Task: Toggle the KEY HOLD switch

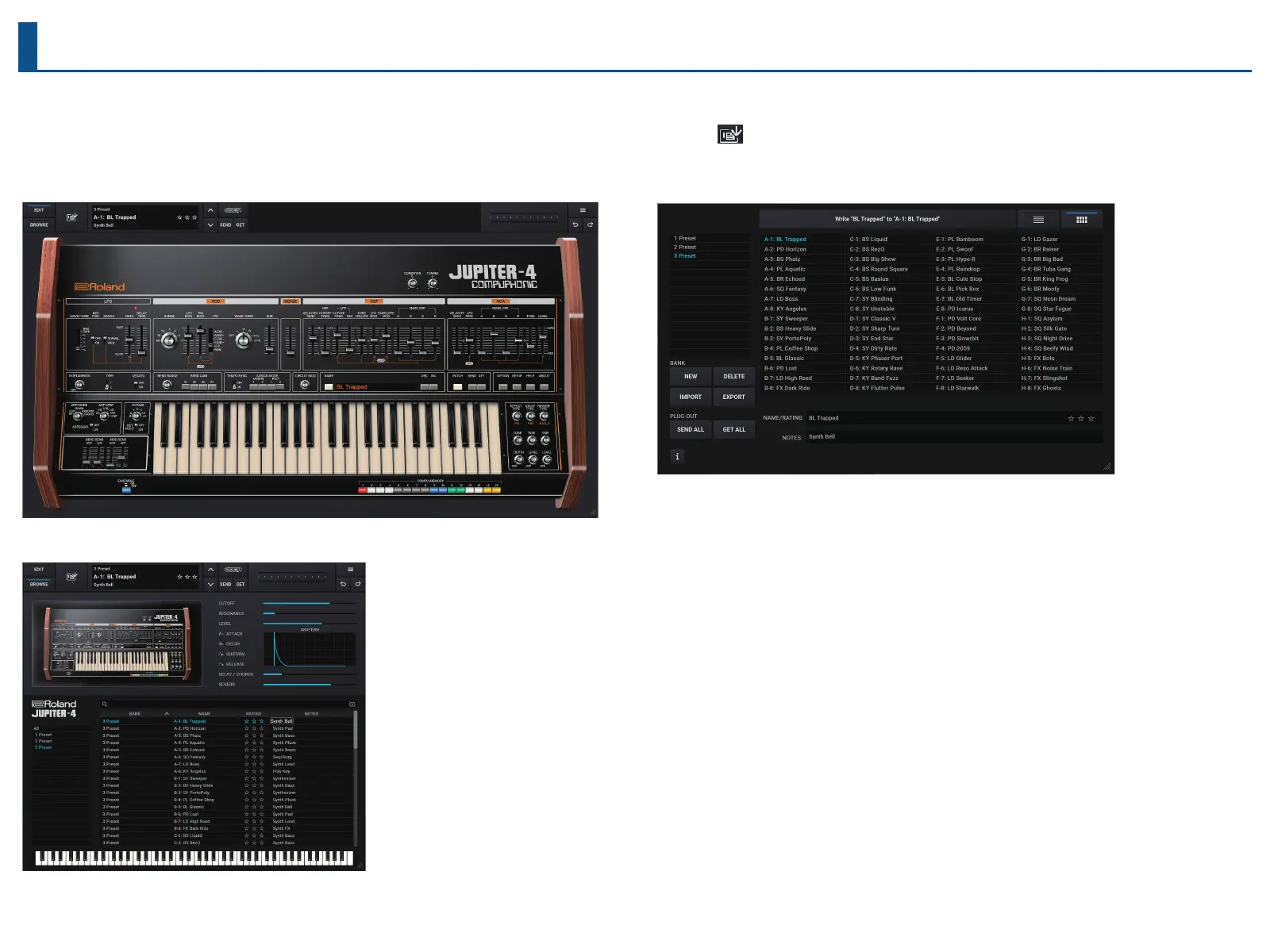Action: 138,427
